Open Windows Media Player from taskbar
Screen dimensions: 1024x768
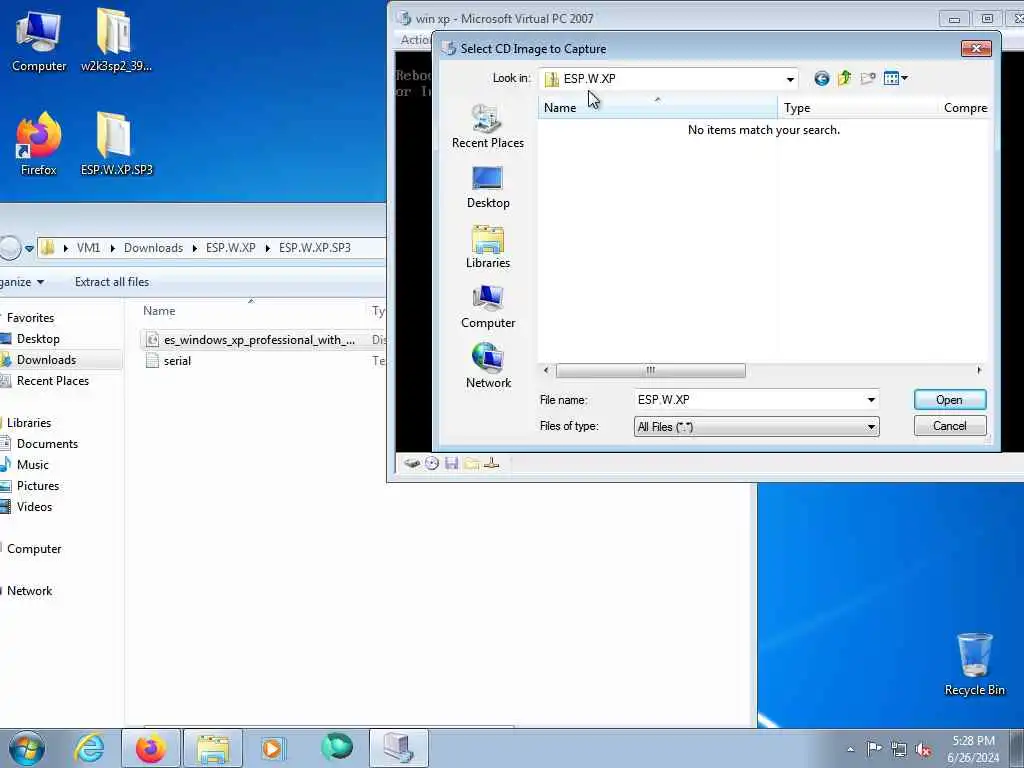click(272, 748)
